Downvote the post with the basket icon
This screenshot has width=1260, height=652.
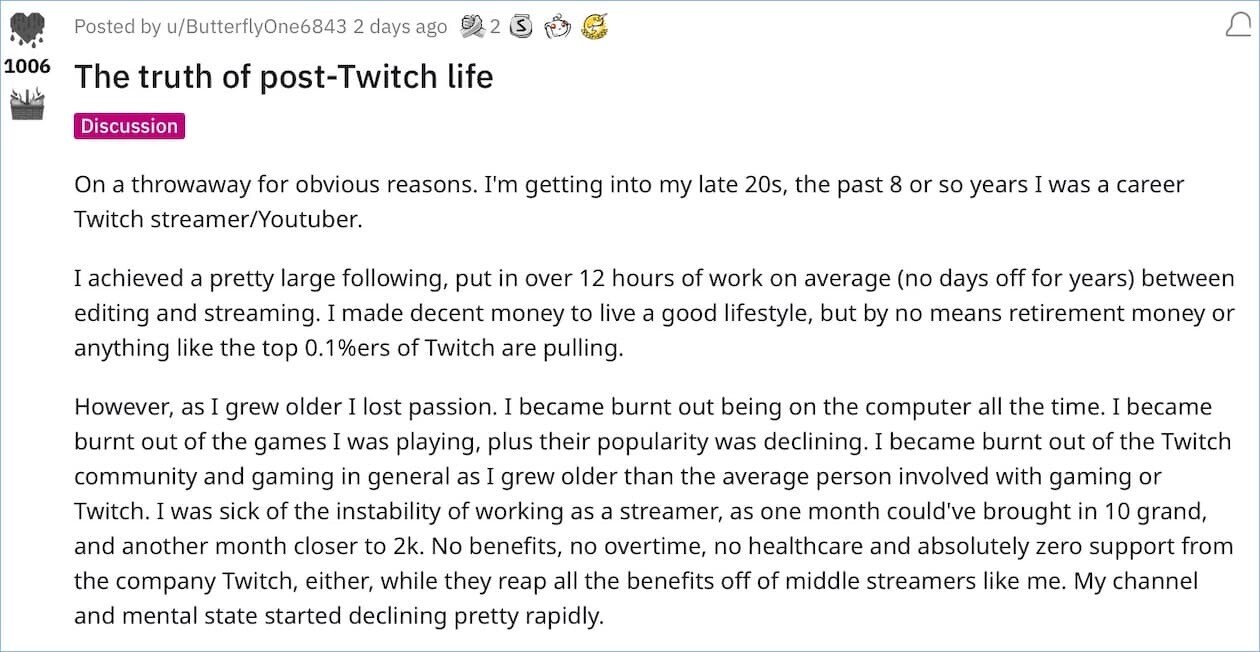tap(27, 104)
